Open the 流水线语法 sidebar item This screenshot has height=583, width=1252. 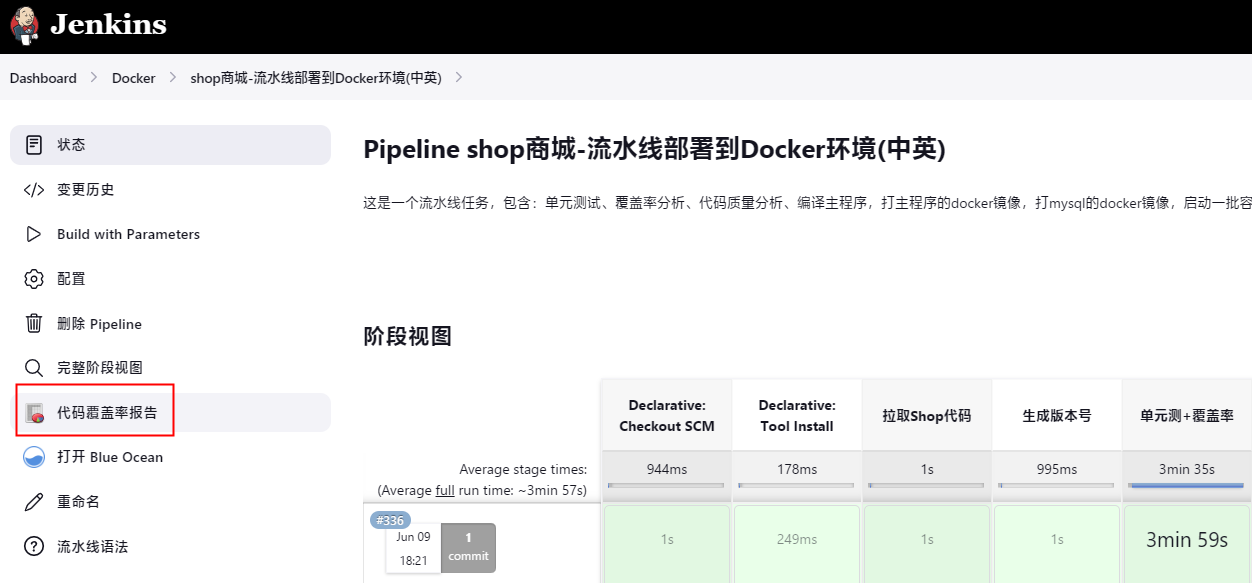(170, 547)
